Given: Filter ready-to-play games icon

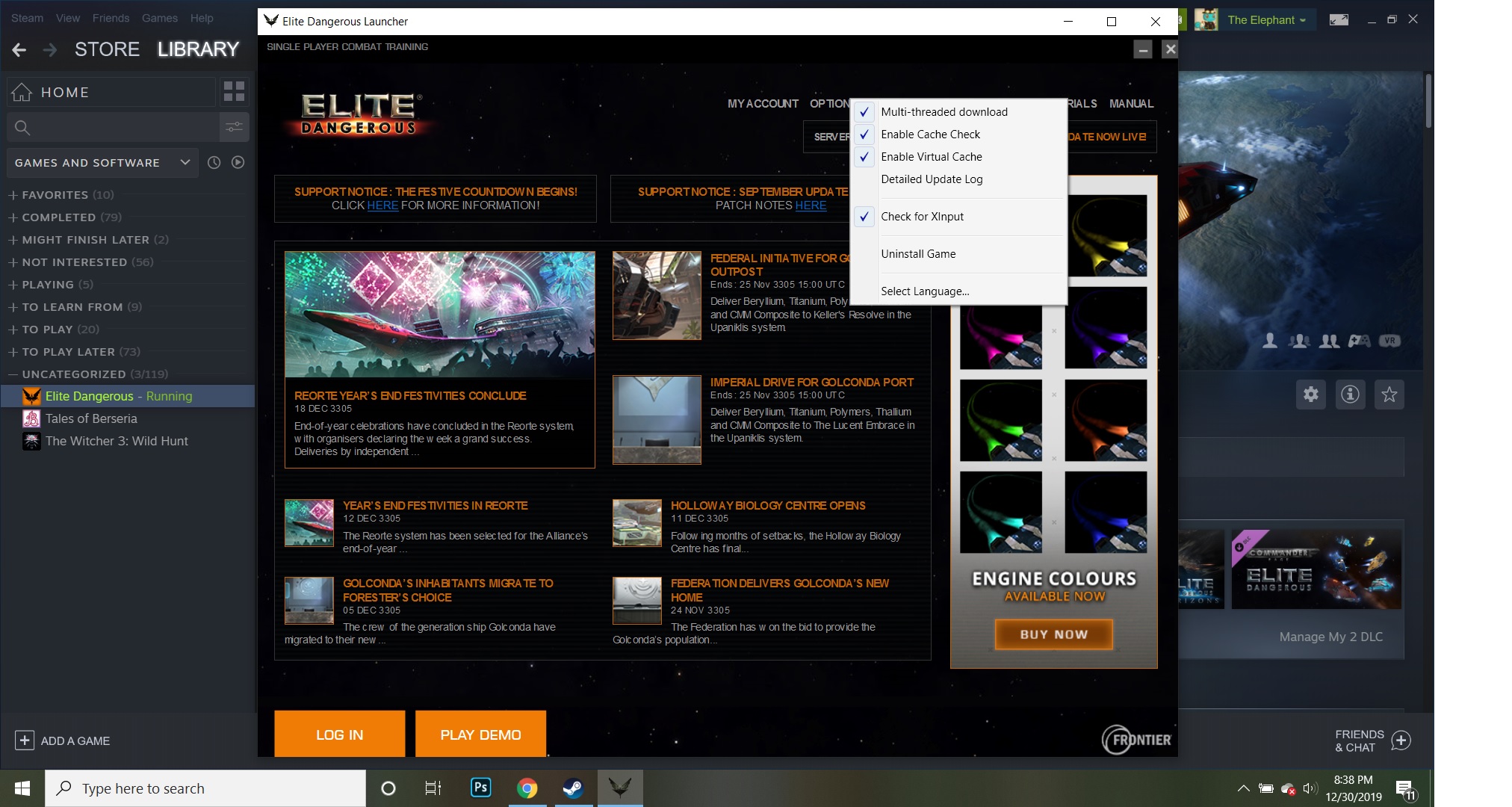Looking at the screenshot, I should click(238, 162).
